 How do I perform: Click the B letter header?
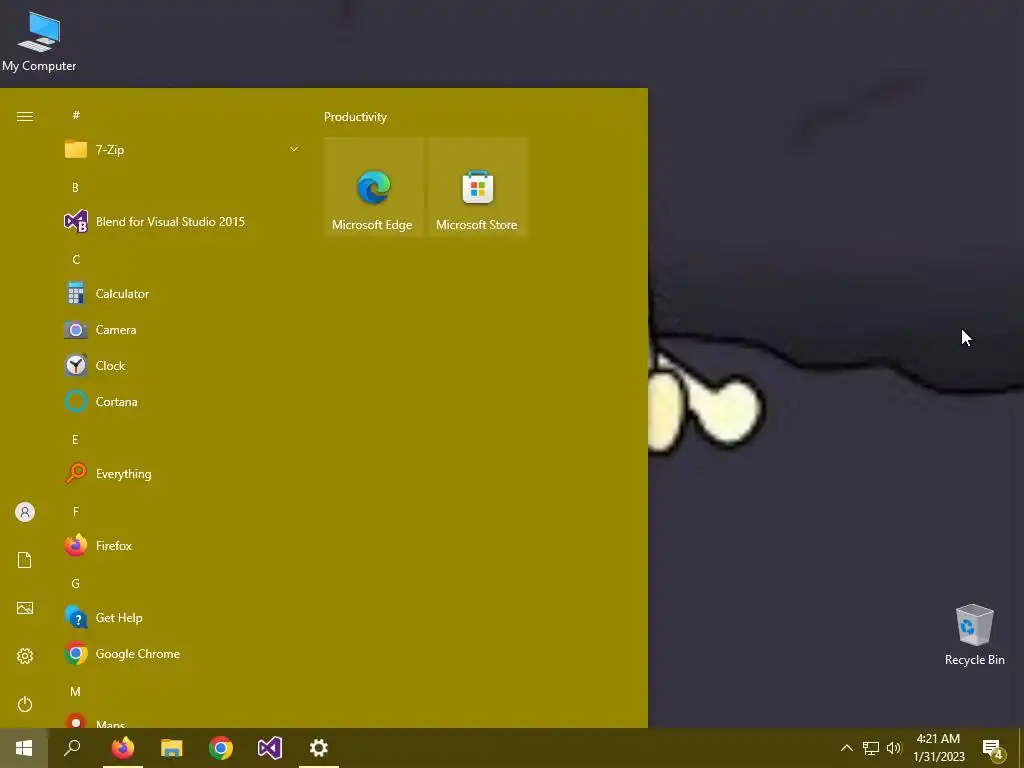(75, 187)
